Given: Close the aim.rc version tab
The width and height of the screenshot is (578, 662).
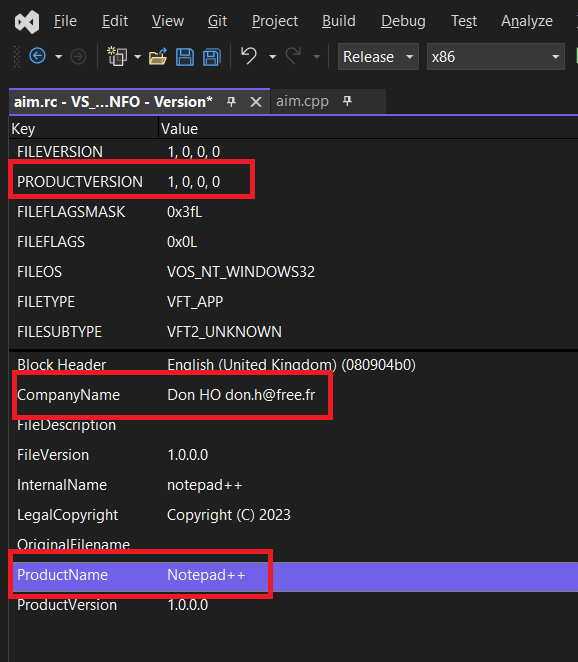Looking at the screenshot, I should click(256, 102).
